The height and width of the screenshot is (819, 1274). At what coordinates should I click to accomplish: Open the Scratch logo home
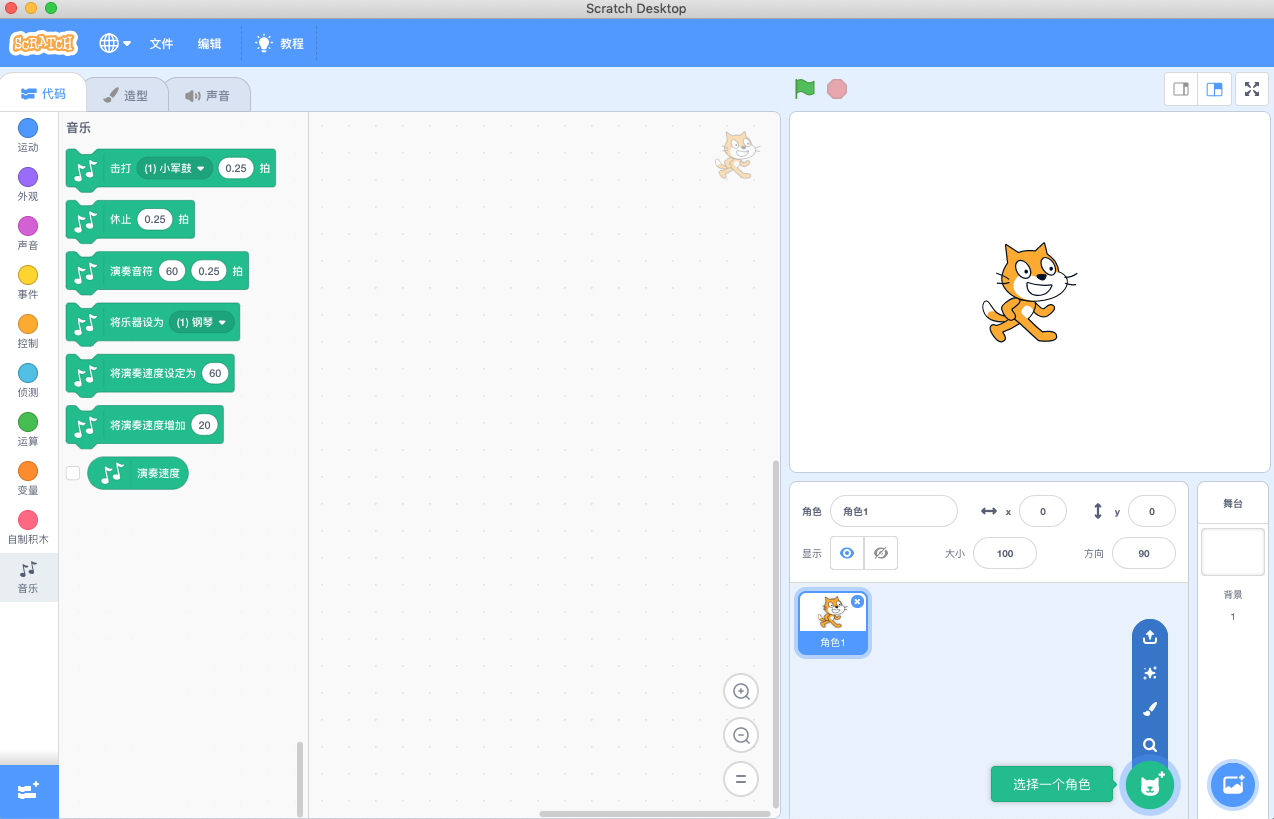43,43
